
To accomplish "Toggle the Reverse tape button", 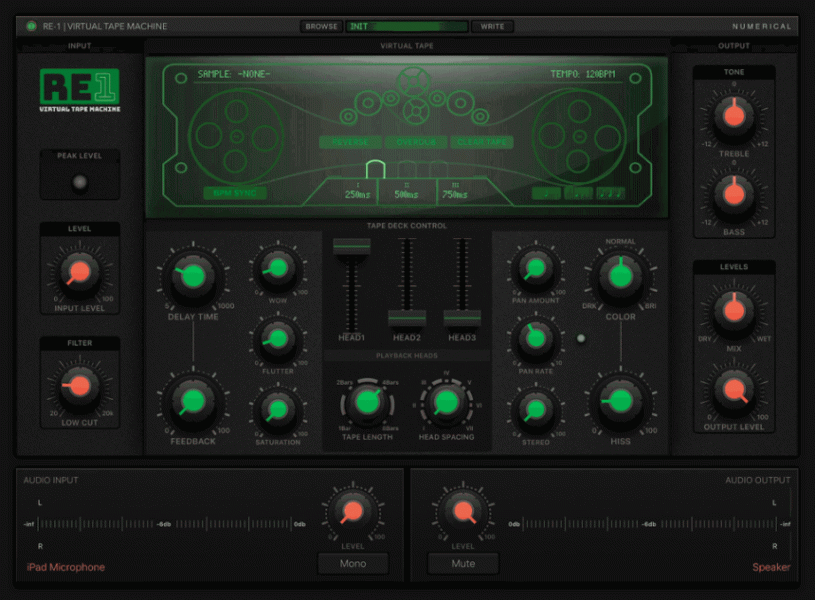I will [x=351, y=142].
